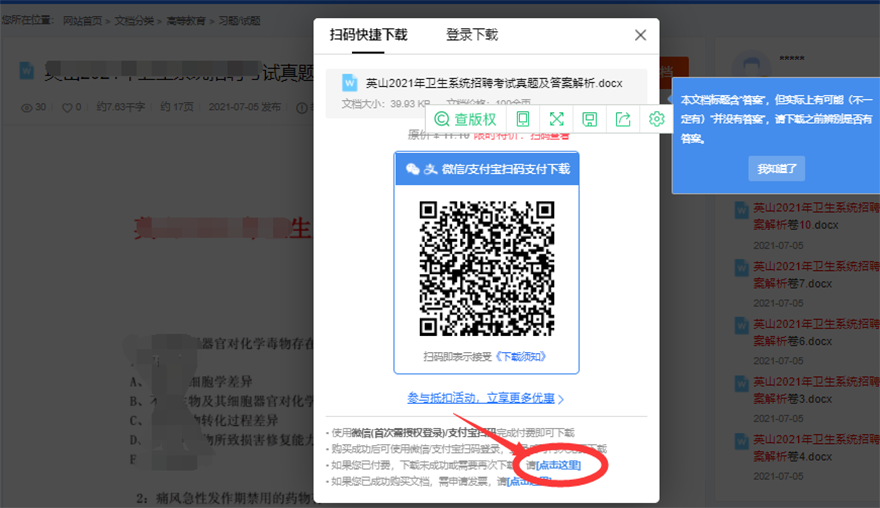Screen dimensions: 880x508
Task: Open related document 卷6.docx
Action: click(x=816, y=332)
